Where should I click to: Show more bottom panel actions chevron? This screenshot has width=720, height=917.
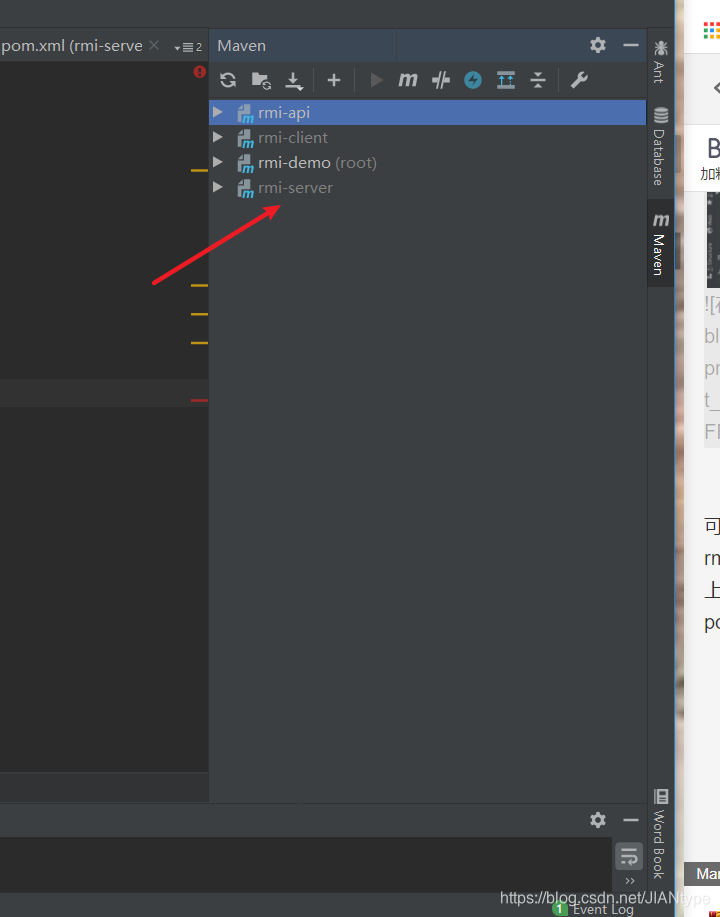(x=630, y=881)
